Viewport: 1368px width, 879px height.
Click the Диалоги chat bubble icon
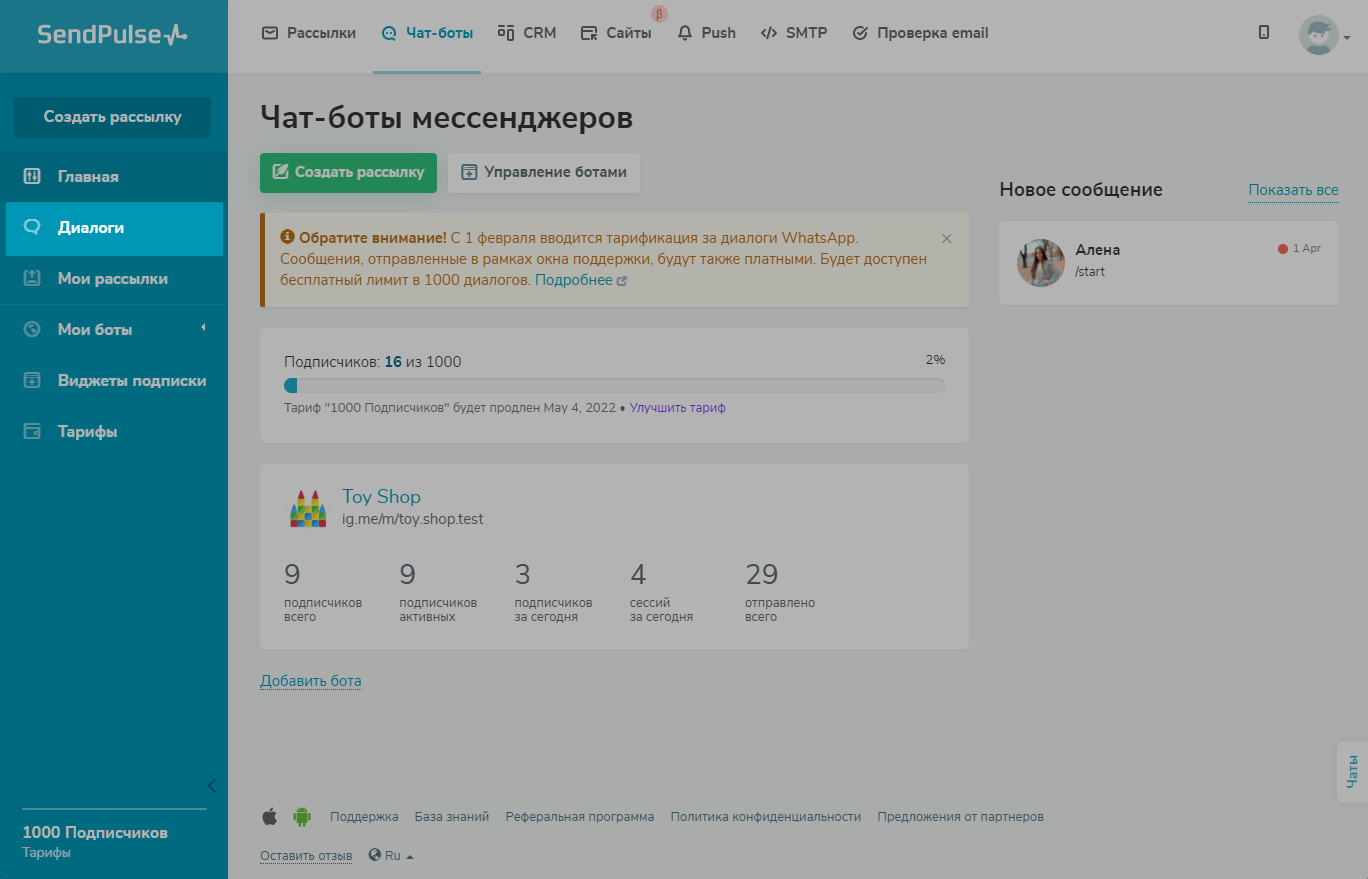(32, 228)
